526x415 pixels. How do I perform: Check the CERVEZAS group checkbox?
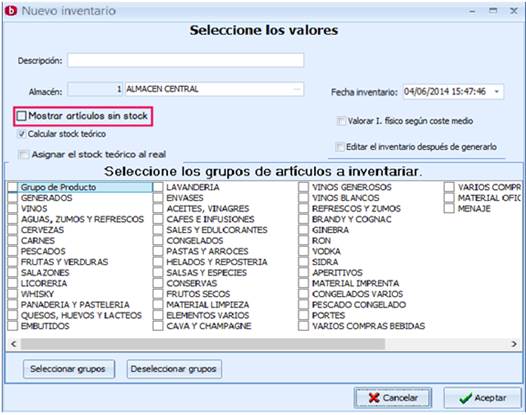click(x=12, y=230)
